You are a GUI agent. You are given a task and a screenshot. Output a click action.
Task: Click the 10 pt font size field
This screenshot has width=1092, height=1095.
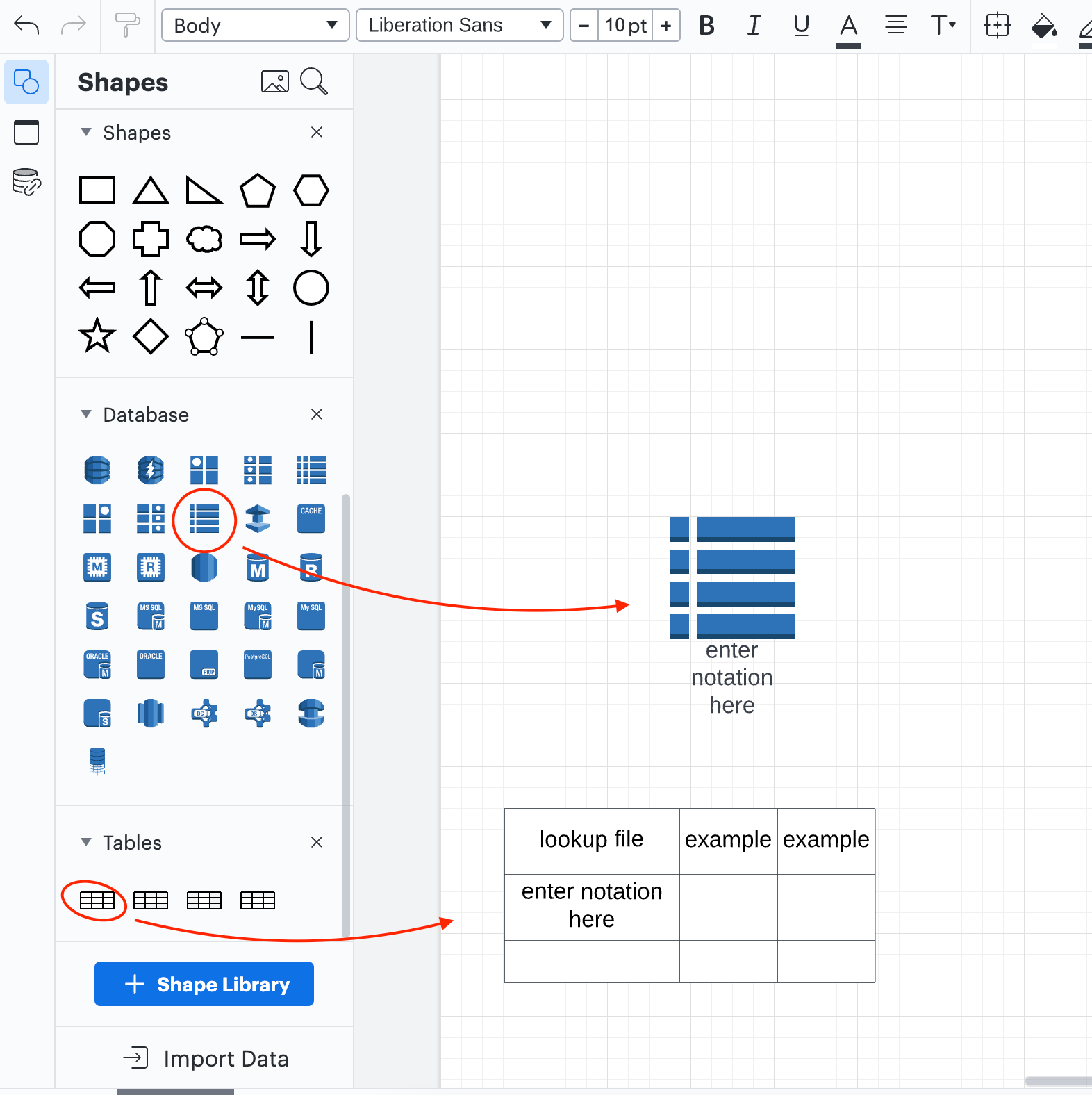point(625,26)
